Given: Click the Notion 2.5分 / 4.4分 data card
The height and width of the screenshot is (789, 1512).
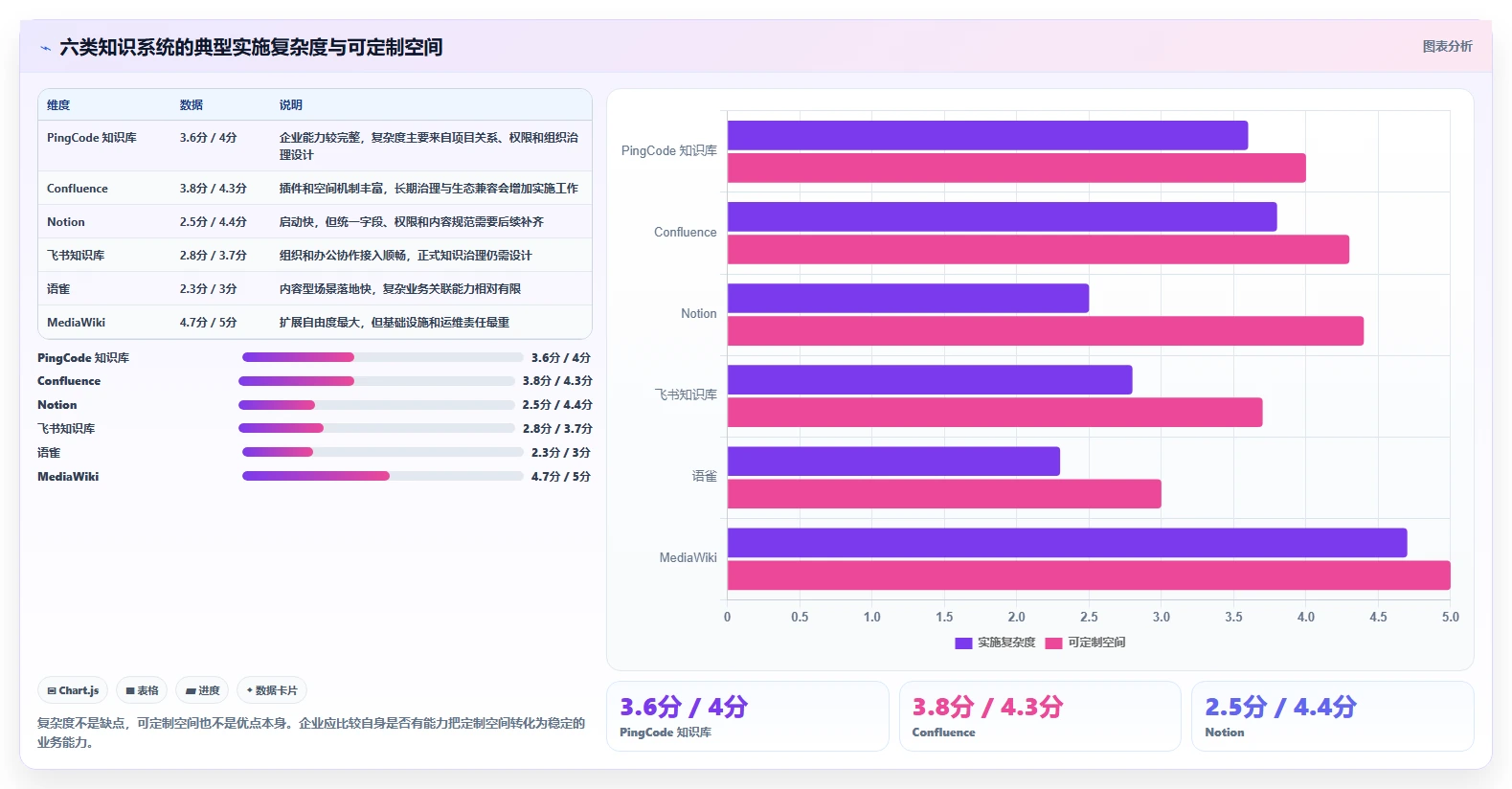Looking at the screenshot, I should [1333, 716].
